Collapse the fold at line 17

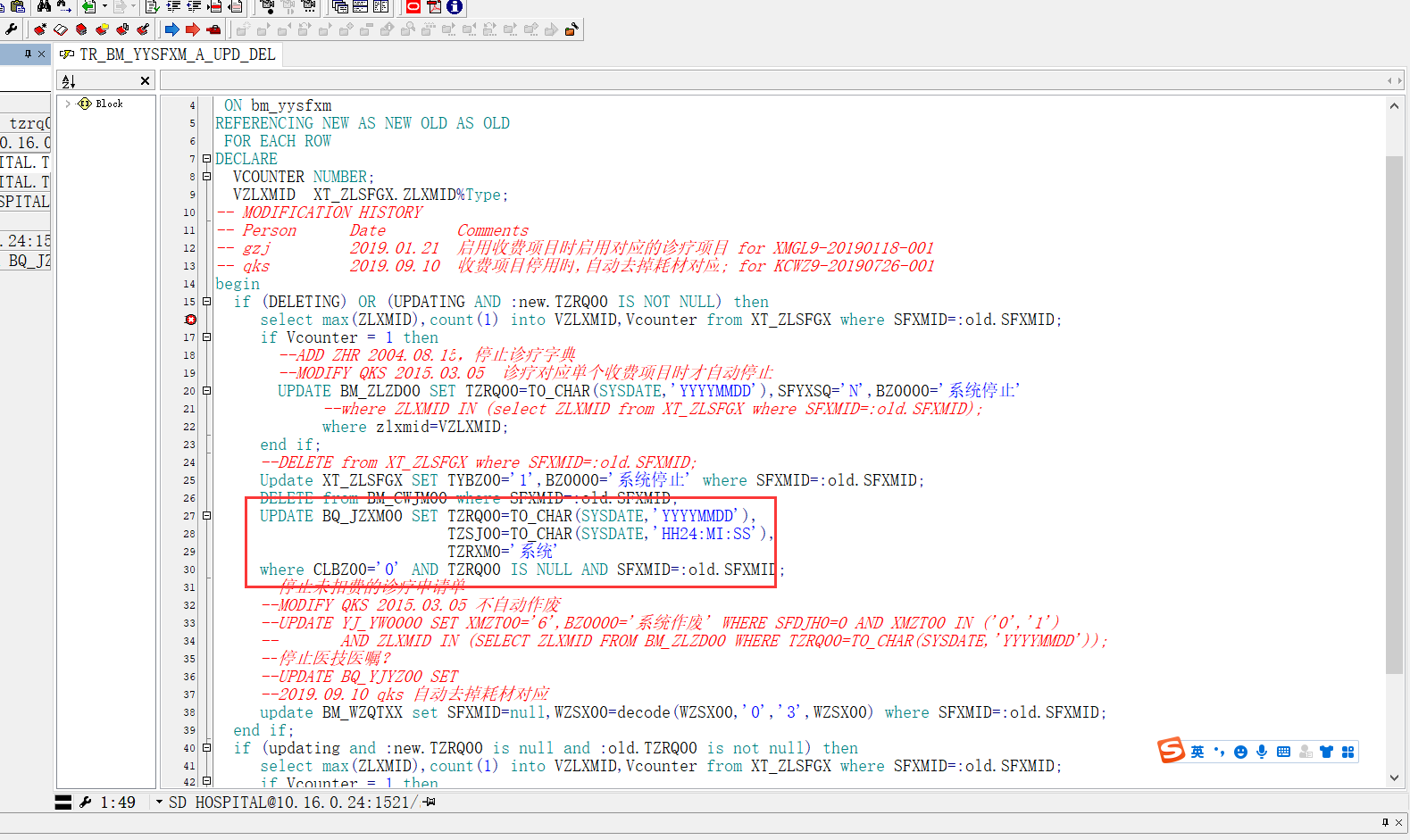point(206,337)
